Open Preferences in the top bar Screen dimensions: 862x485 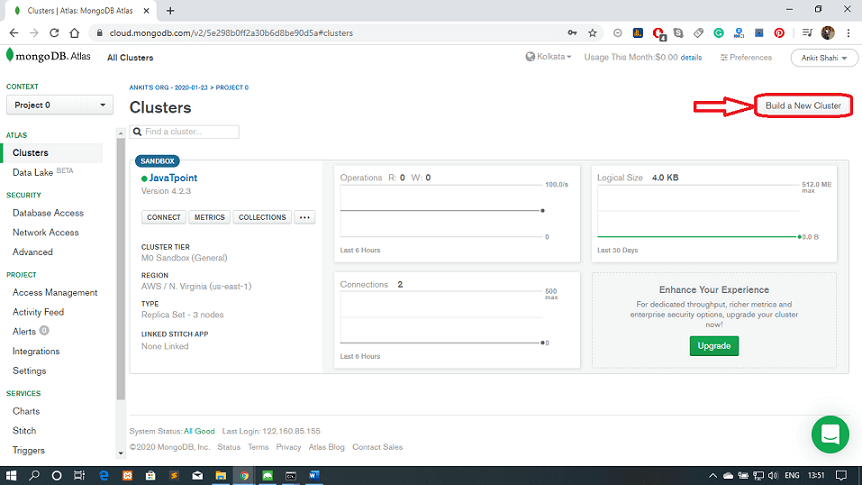[746, 57]
